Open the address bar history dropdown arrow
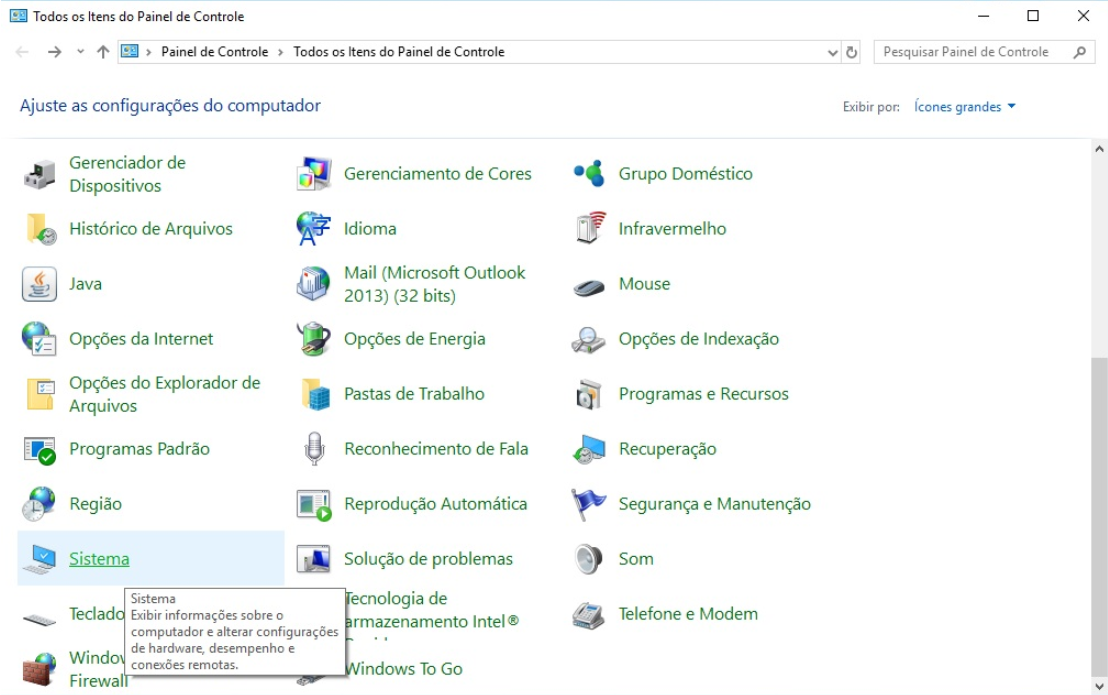 833,52
